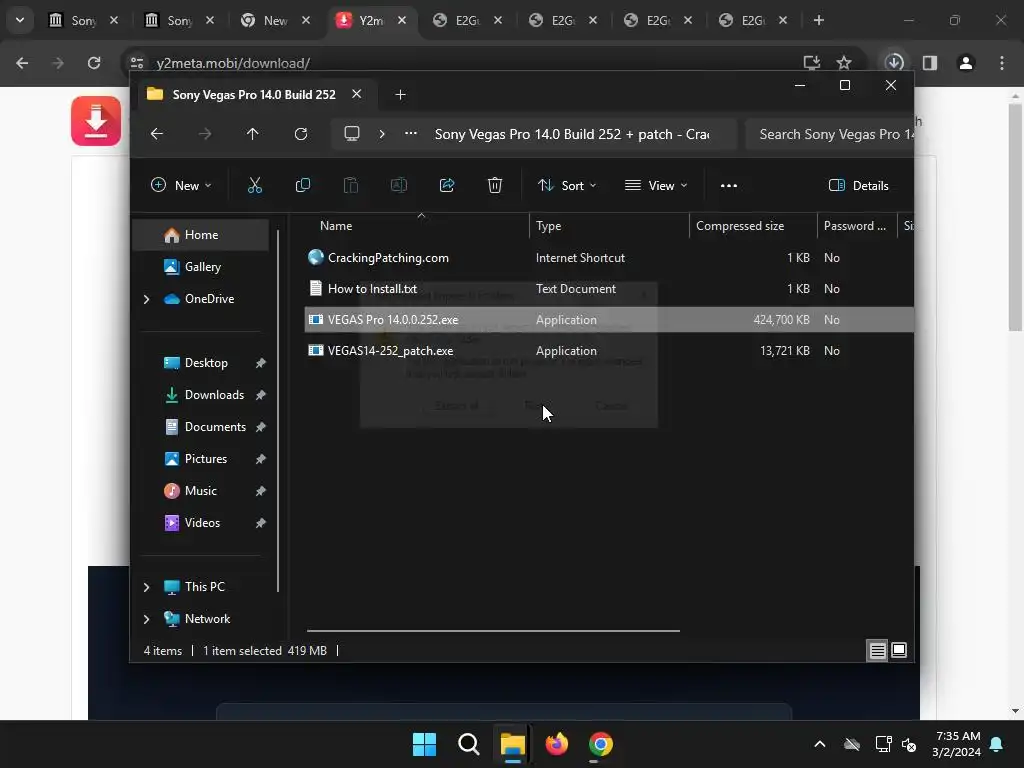Expand the This PC tree node

146,587
